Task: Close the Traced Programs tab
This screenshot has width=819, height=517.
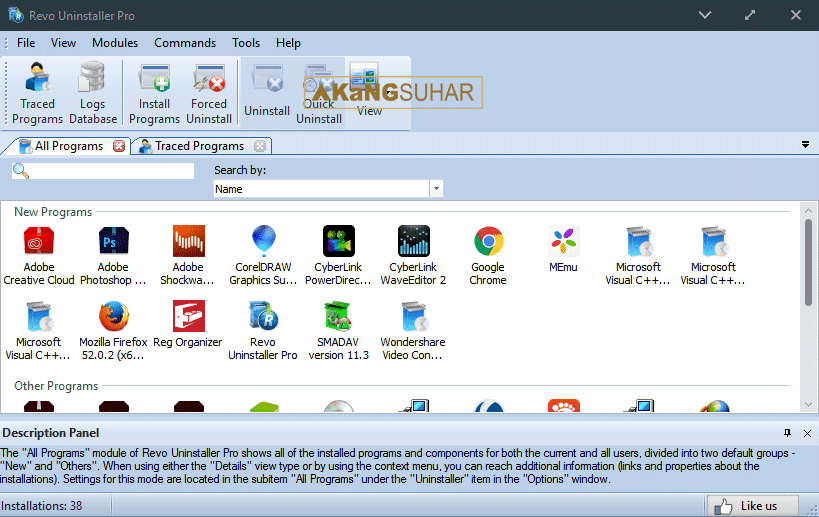Action: (x=260, y=146)
